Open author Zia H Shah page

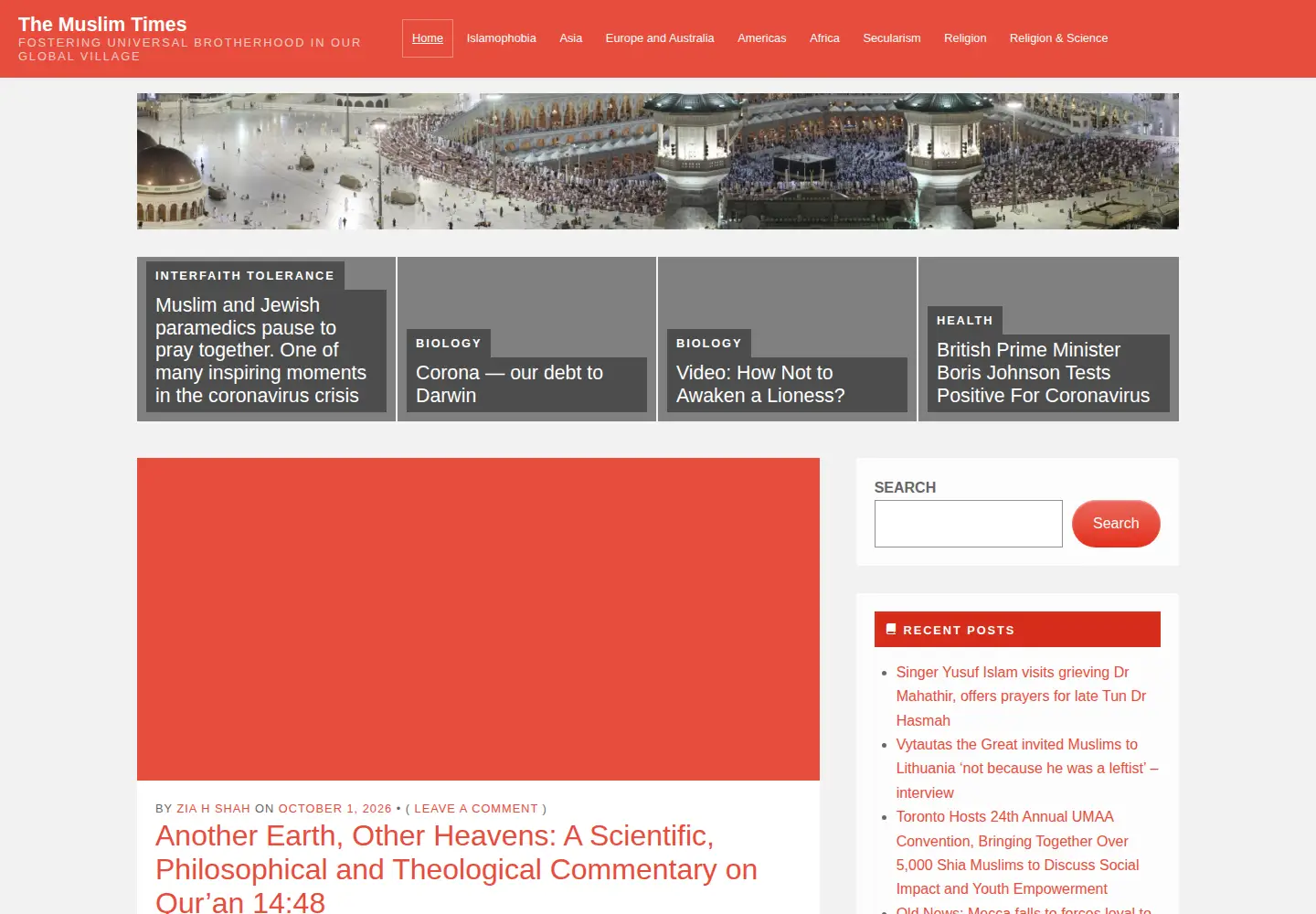pos(213,809)
